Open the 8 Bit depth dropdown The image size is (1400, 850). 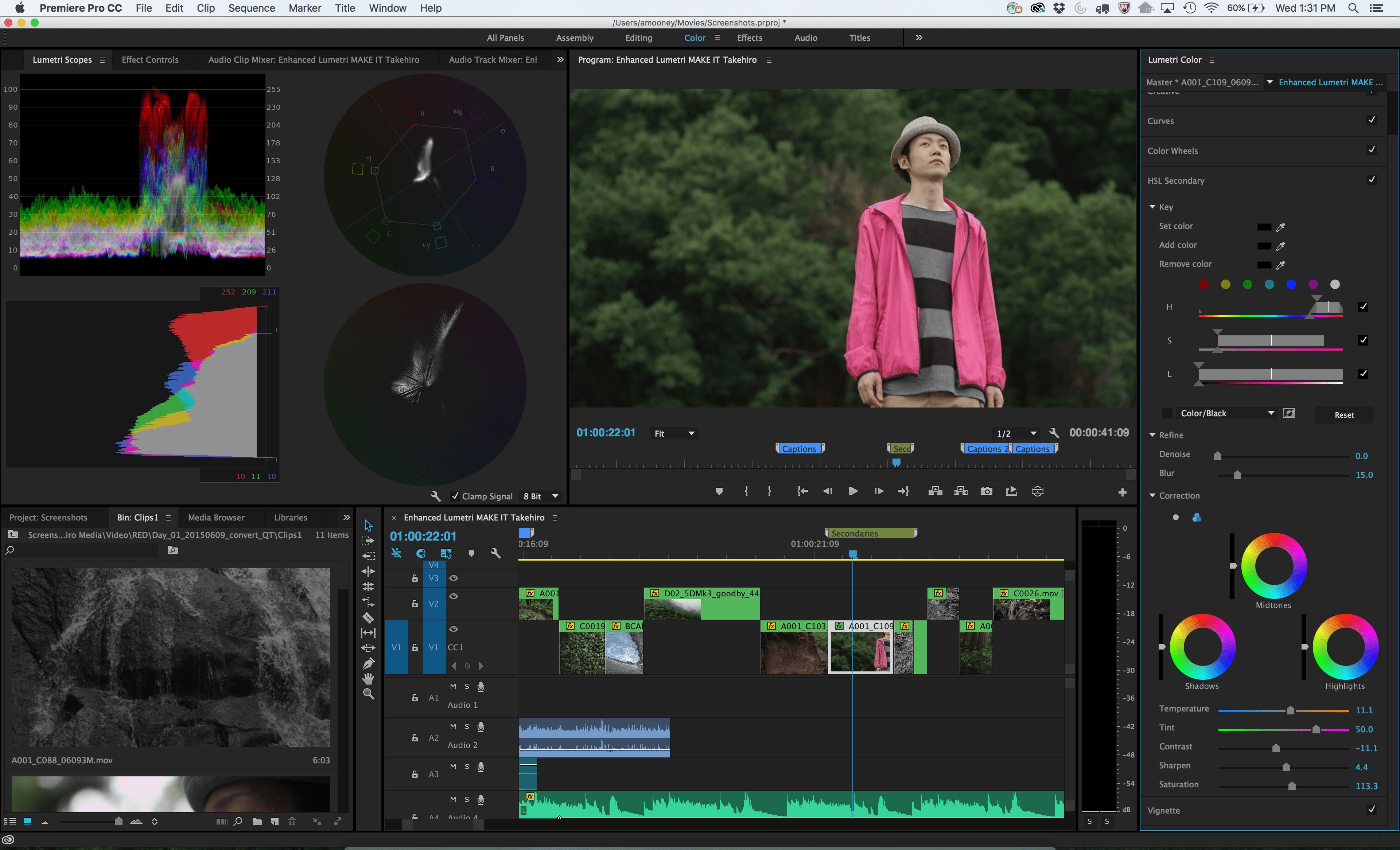(540, 496)
